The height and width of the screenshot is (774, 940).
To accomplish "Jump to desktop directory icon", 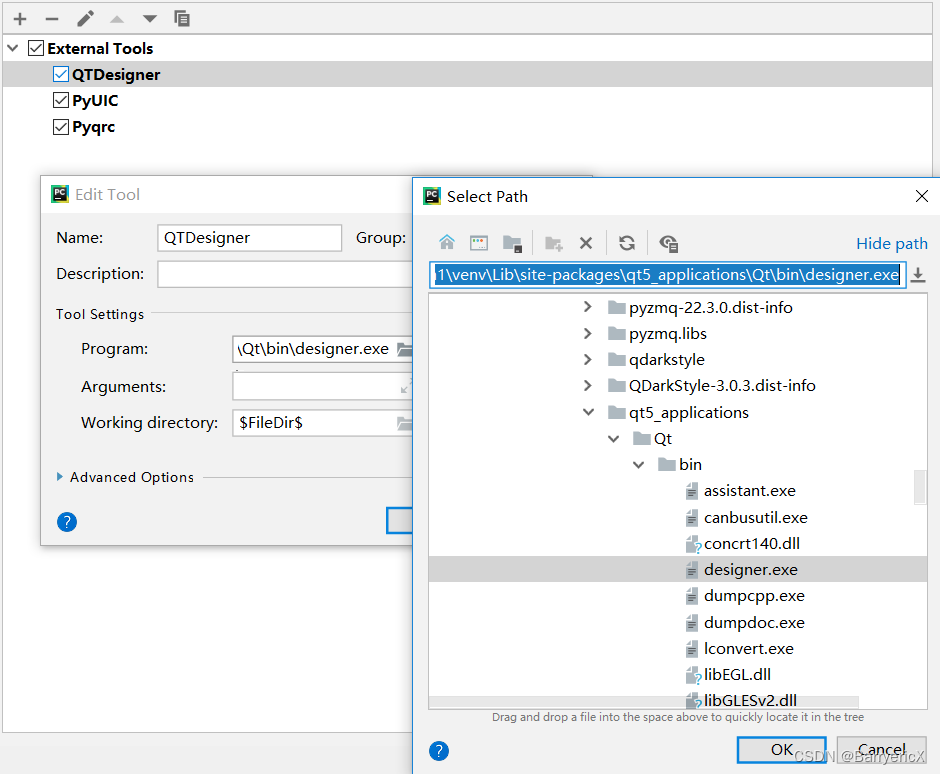I will pos(479,243).
